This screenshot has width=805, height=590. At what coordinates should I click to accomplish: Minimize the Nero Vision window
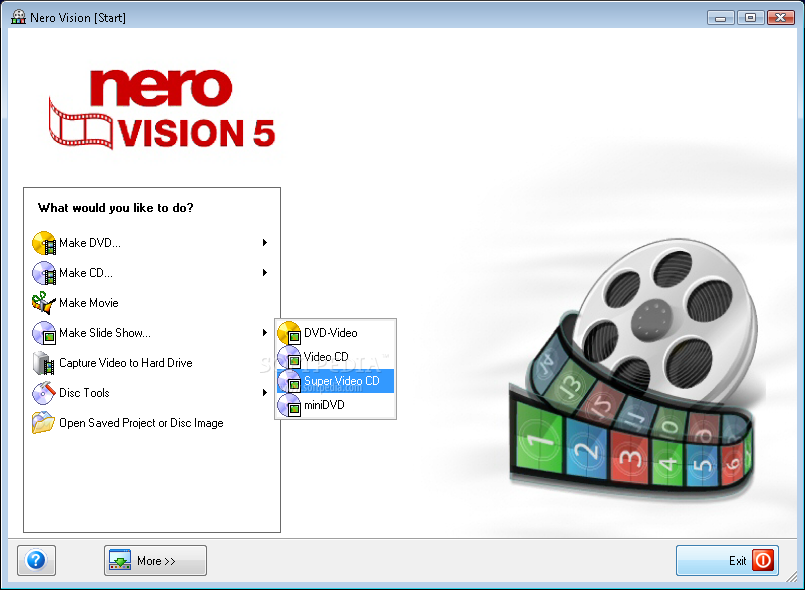click(721, 18)
